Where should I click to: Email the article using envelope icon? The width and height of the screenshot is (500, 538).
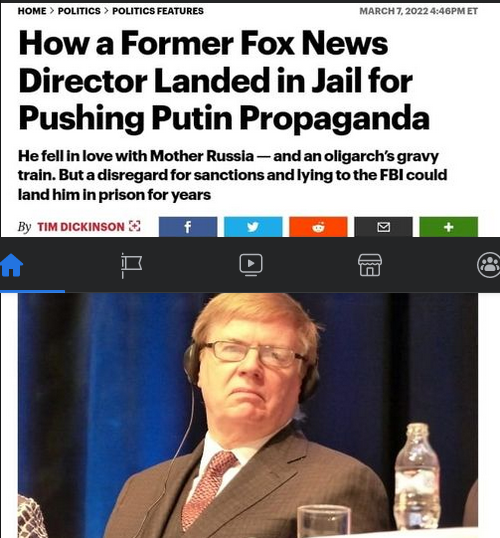383,227
